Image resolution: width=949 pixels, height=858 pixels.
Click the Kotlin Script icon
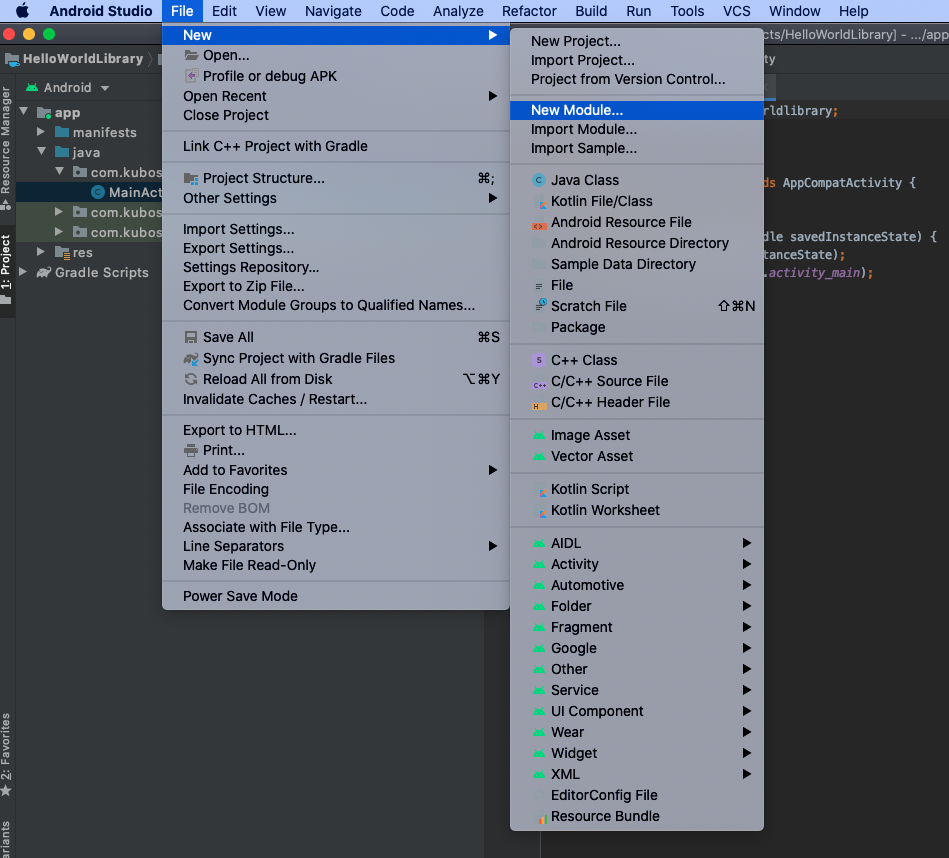(x=540, y=490)
